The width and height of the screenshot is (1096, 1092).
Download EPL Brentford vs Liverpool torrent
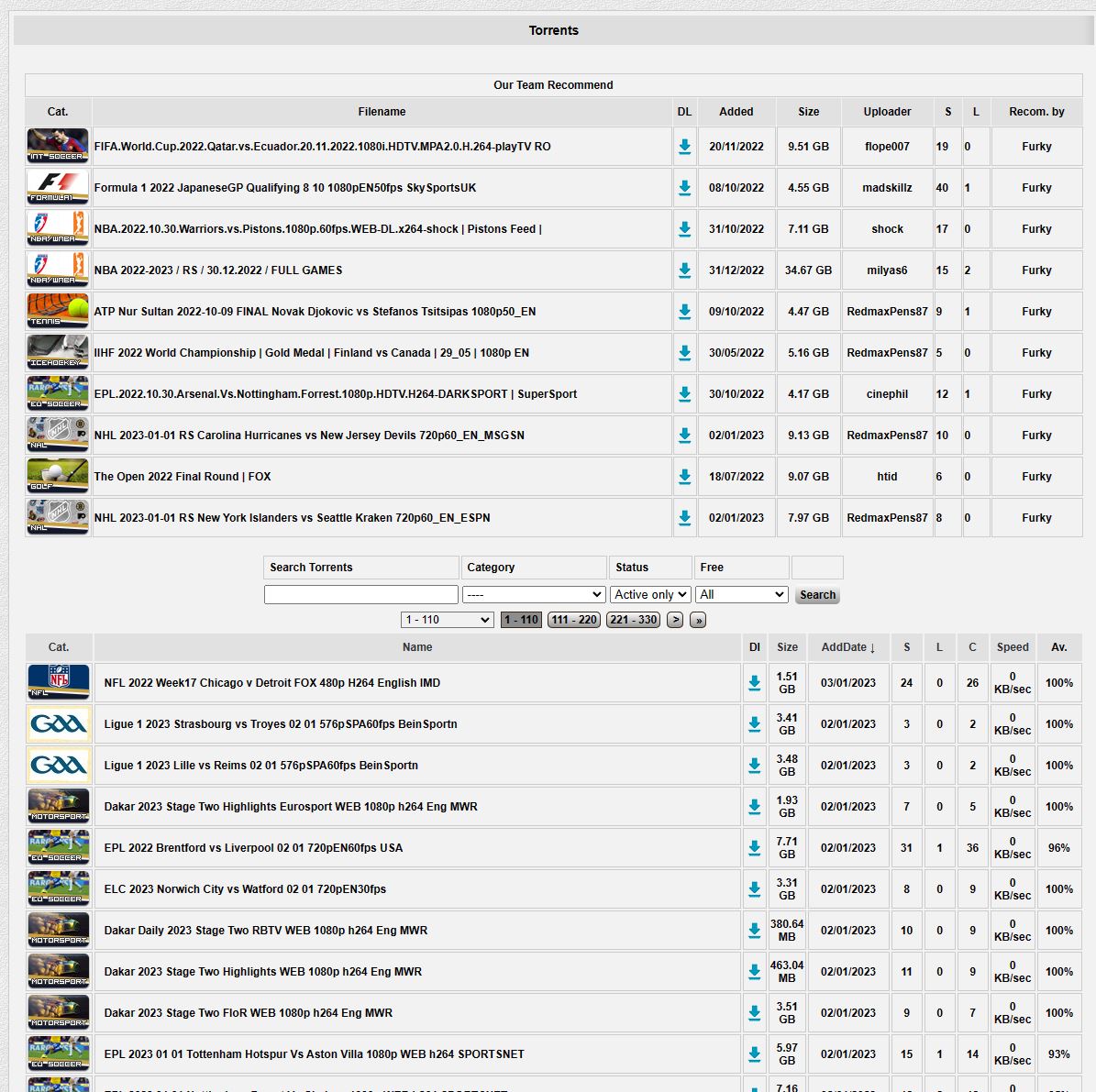[x=754, y=848]
